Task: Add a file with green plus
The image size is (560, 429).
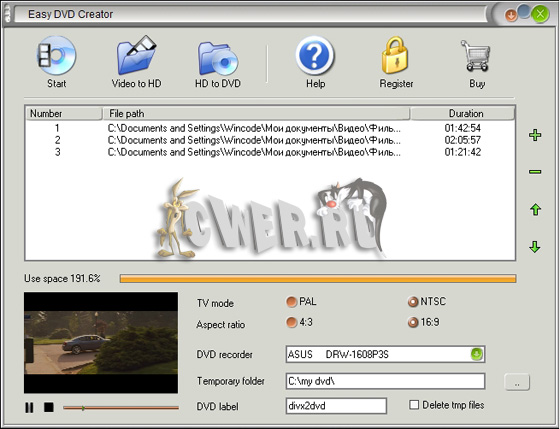Action: [x=535, y=135]
